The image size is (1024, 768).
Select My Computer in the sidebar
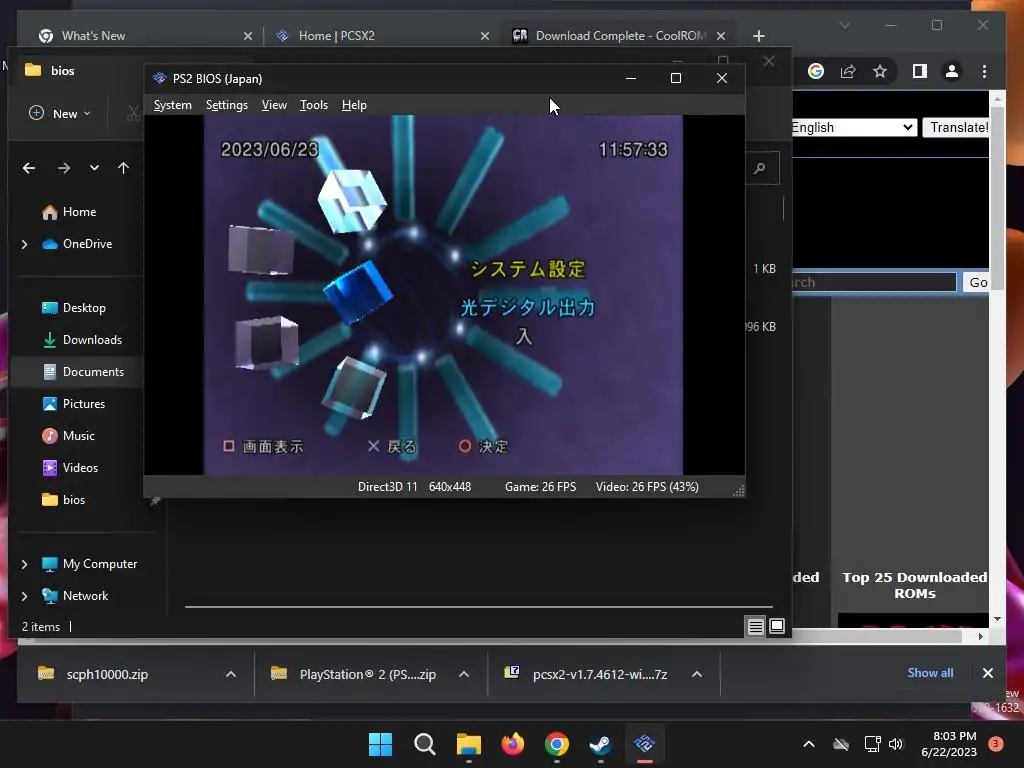[x=89, y=564]
